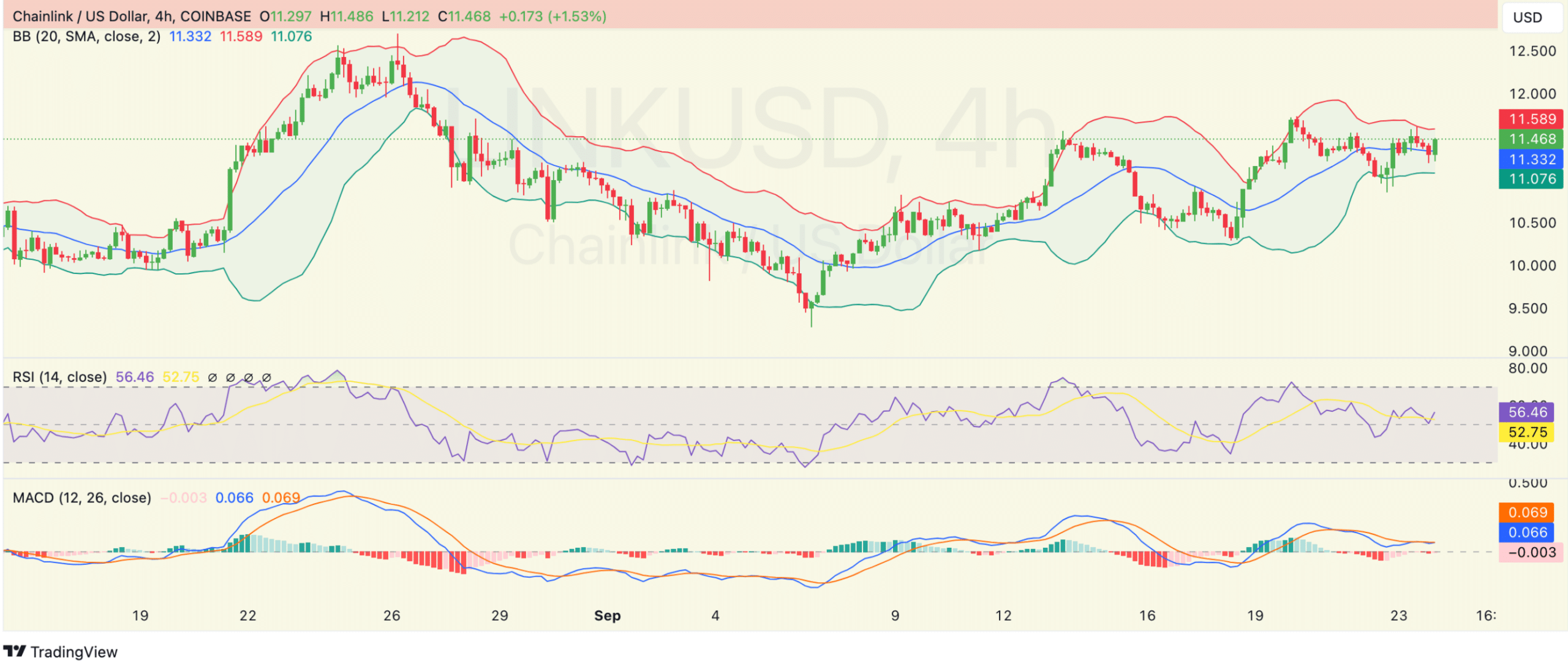The image size is (1568, 663).
Task: Click the blue 11.332 basis price tag
Action: point(1531,159)
